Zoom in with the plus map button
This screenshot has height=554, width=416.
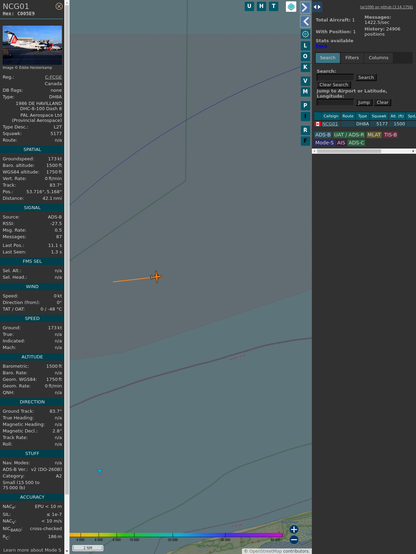click(x=294, y=529)
